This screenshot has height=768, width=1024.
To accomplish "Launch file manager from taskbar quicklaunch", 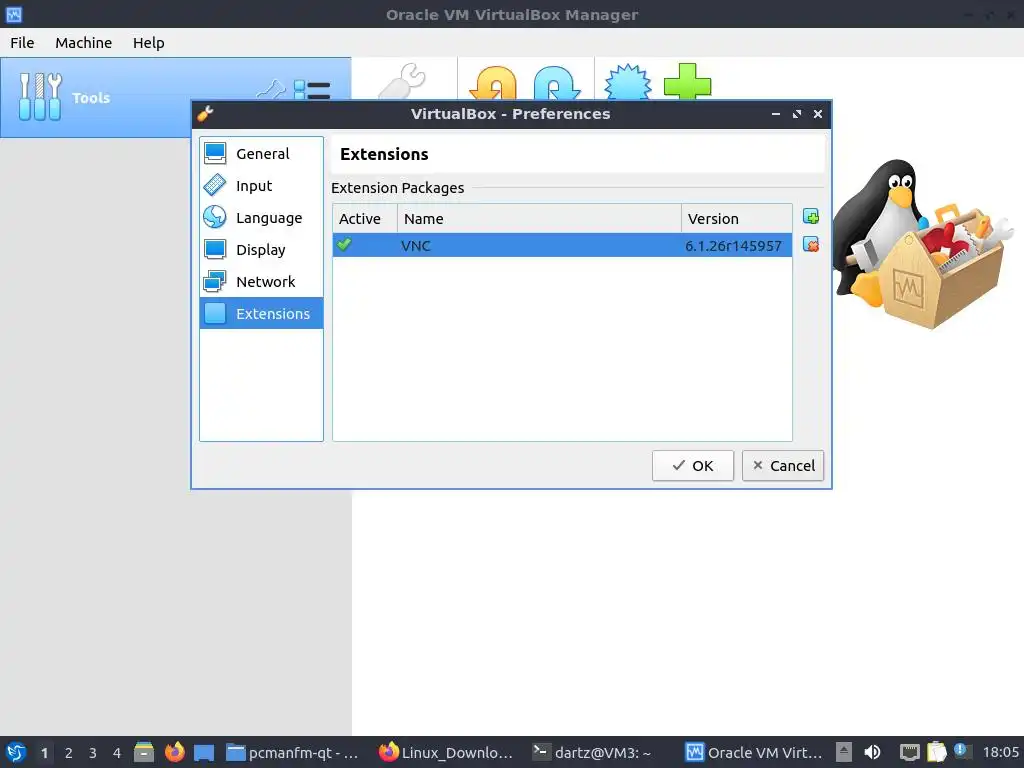I will point(144,752).
